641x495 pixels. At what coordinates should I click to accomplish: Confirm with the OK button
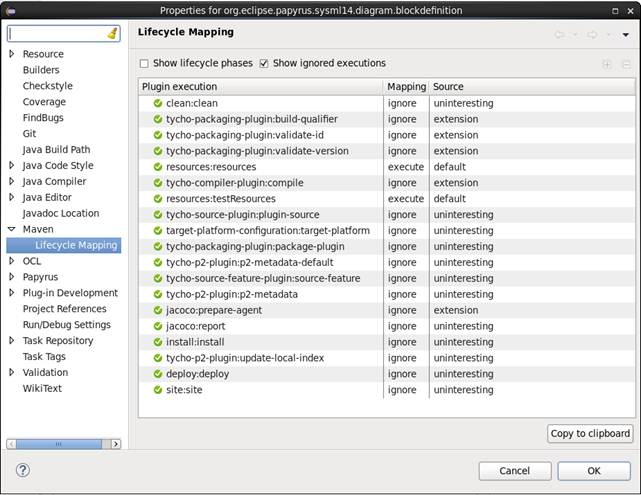(594, 471)
